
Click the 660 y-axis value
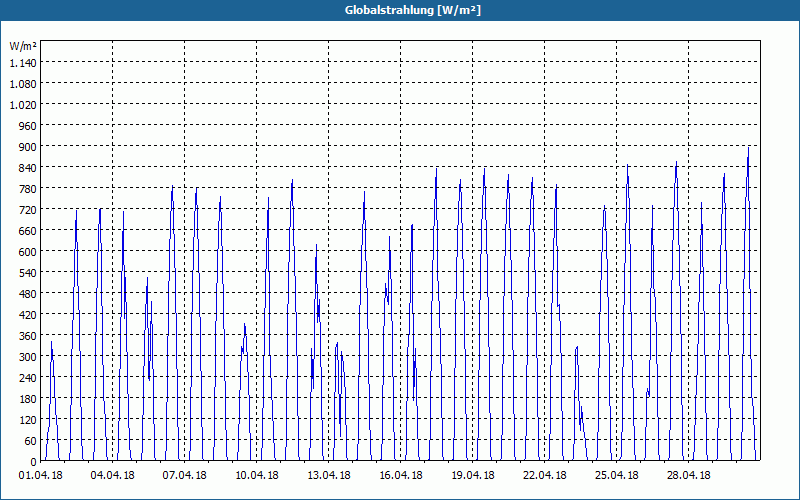coord(28,231)
